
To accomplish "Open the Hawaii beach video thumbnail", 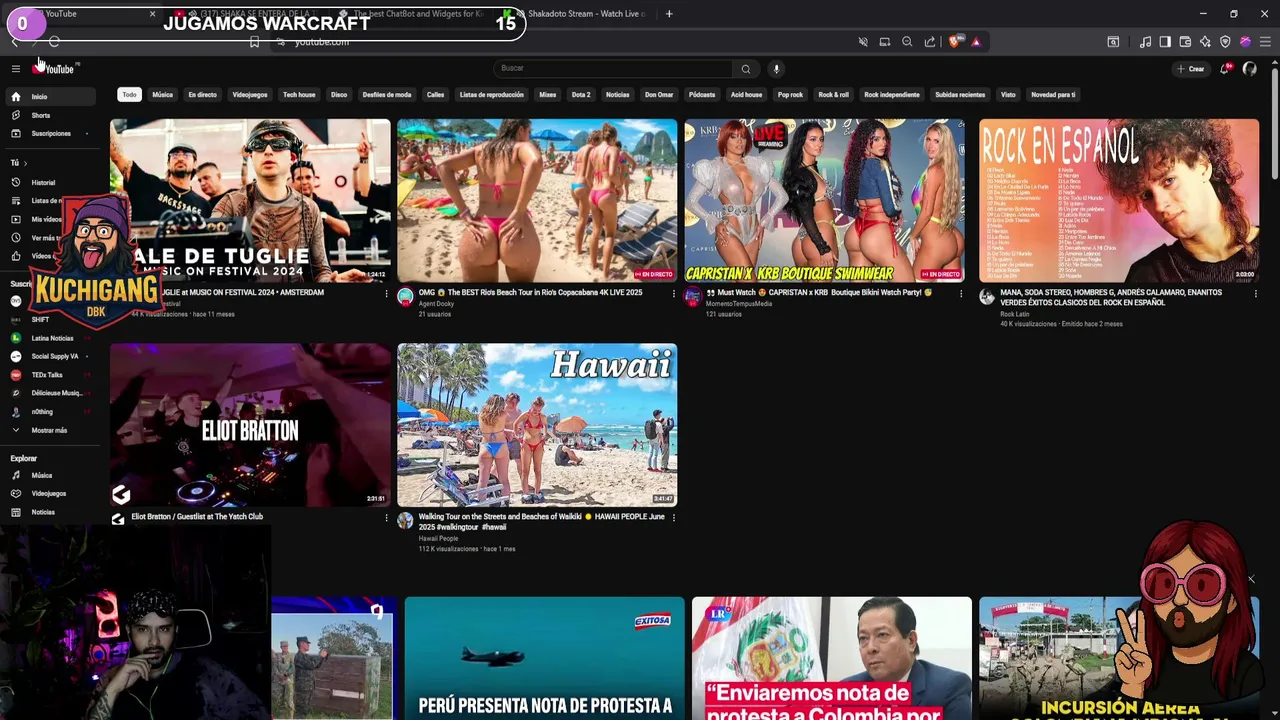I will [x=537, y=425].
